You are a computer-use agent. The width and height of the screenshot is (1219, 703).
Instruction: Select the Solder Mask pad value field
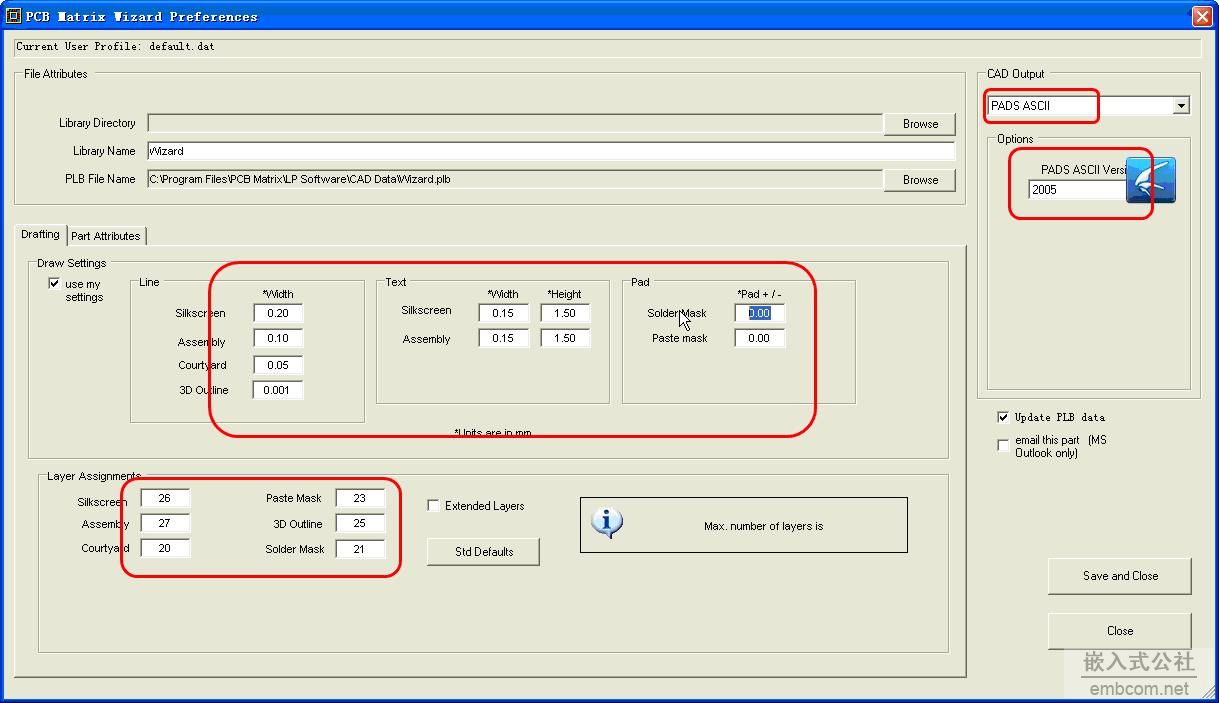click(758, 313)
